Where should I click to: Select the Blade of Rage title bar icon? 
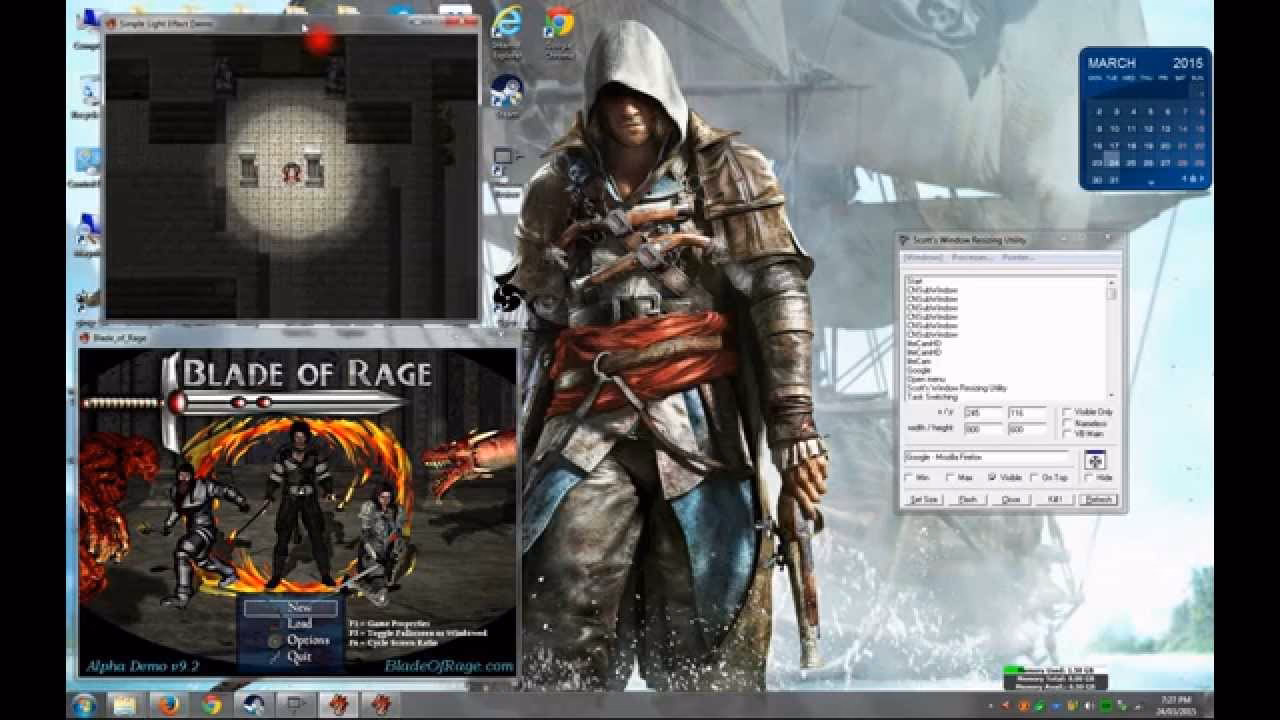click(x=85, y=338)
